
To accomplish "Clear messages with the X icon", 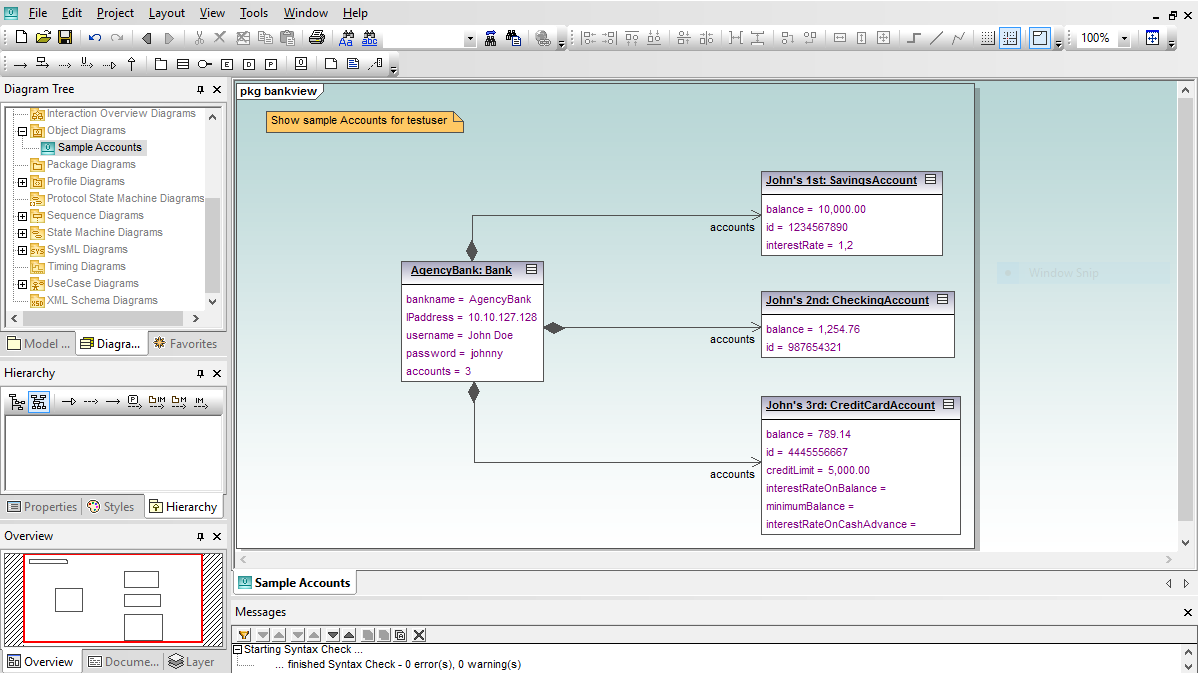I will [x=419, y=635].
